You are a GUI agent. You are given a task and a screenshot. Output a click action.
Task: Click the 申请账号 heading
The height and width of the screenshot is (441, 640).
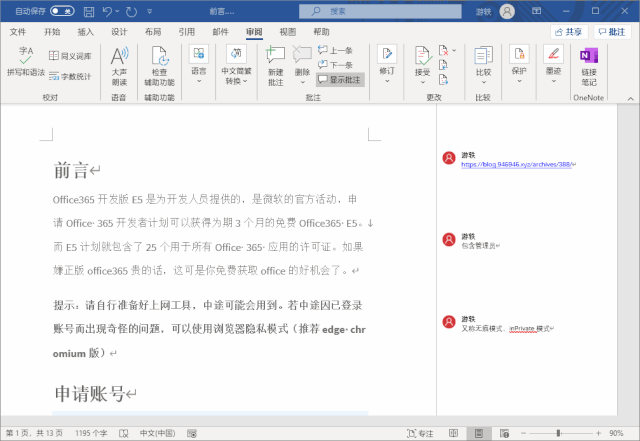pyautogui.click(x=89, y=394)
